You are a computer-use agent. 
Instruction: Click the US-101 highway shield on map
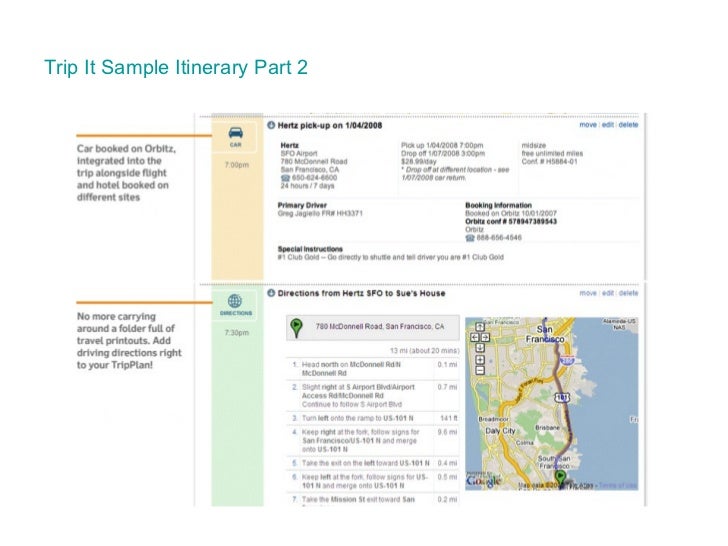(x=562, y=397)
